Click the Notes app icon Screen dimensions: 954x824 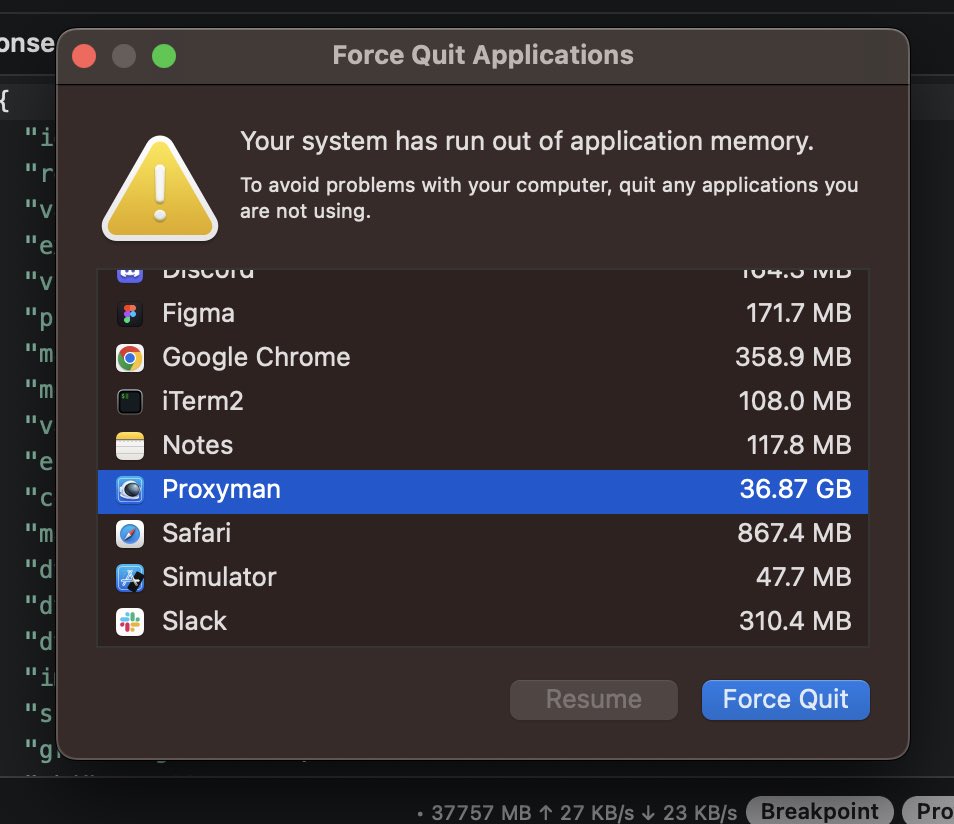point(130,445)
